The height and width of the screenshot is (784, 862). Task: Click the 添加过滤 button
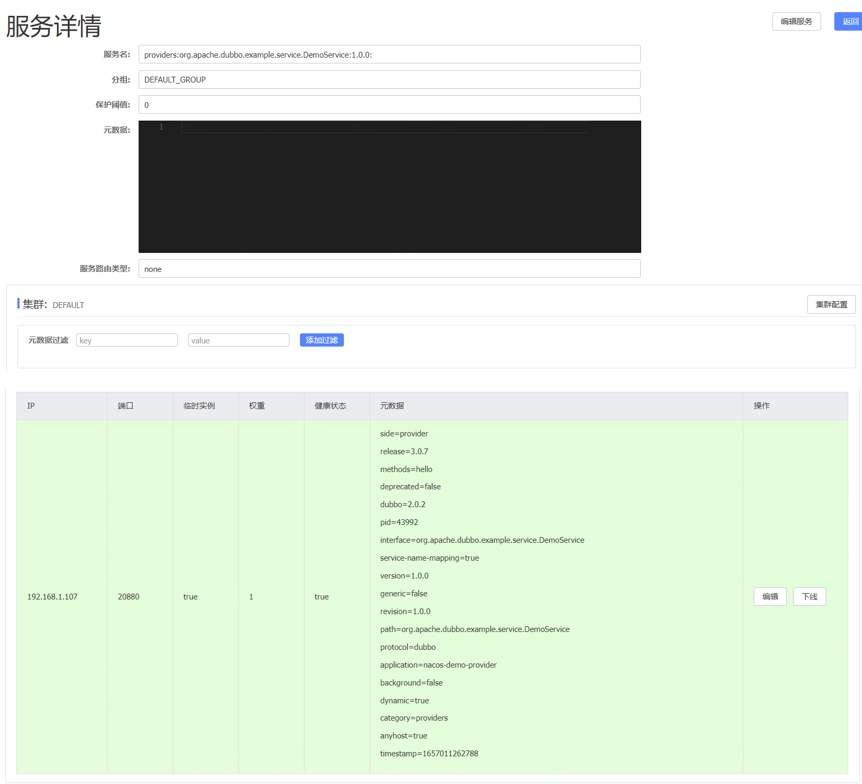[321, 340]
